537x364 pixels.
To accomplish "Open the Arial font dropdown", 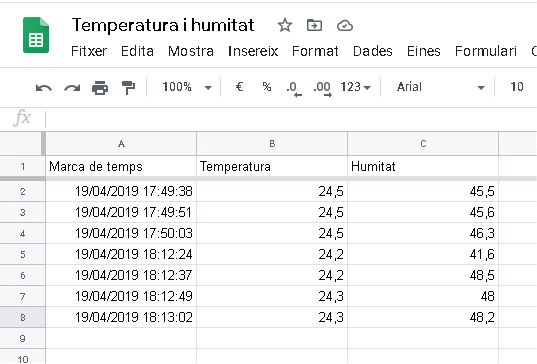I will click(441, 87).
